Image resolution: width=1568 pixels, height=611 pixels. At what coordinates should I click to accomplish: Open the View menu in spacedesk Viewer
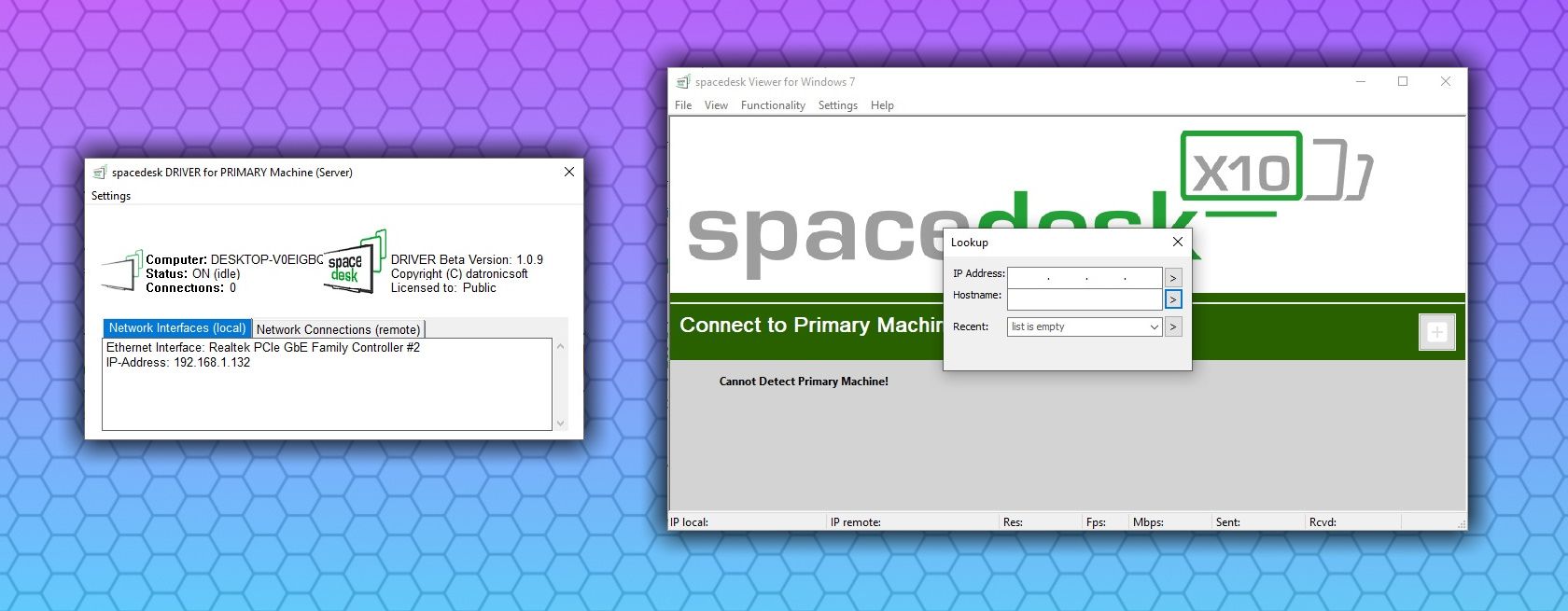(716, 105)
